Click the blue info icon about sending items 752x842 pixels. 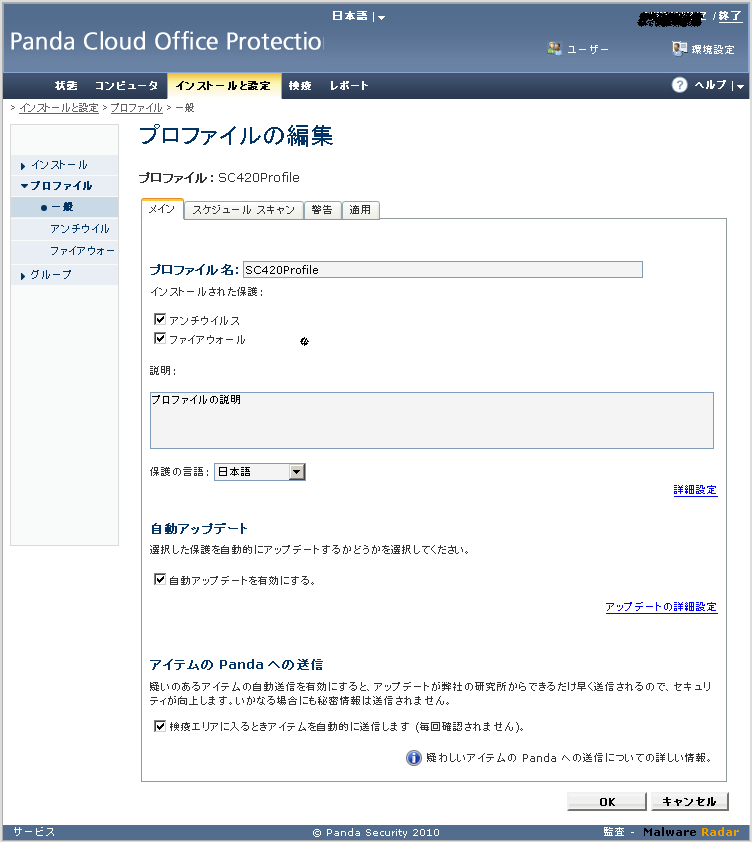pos(414,758)
